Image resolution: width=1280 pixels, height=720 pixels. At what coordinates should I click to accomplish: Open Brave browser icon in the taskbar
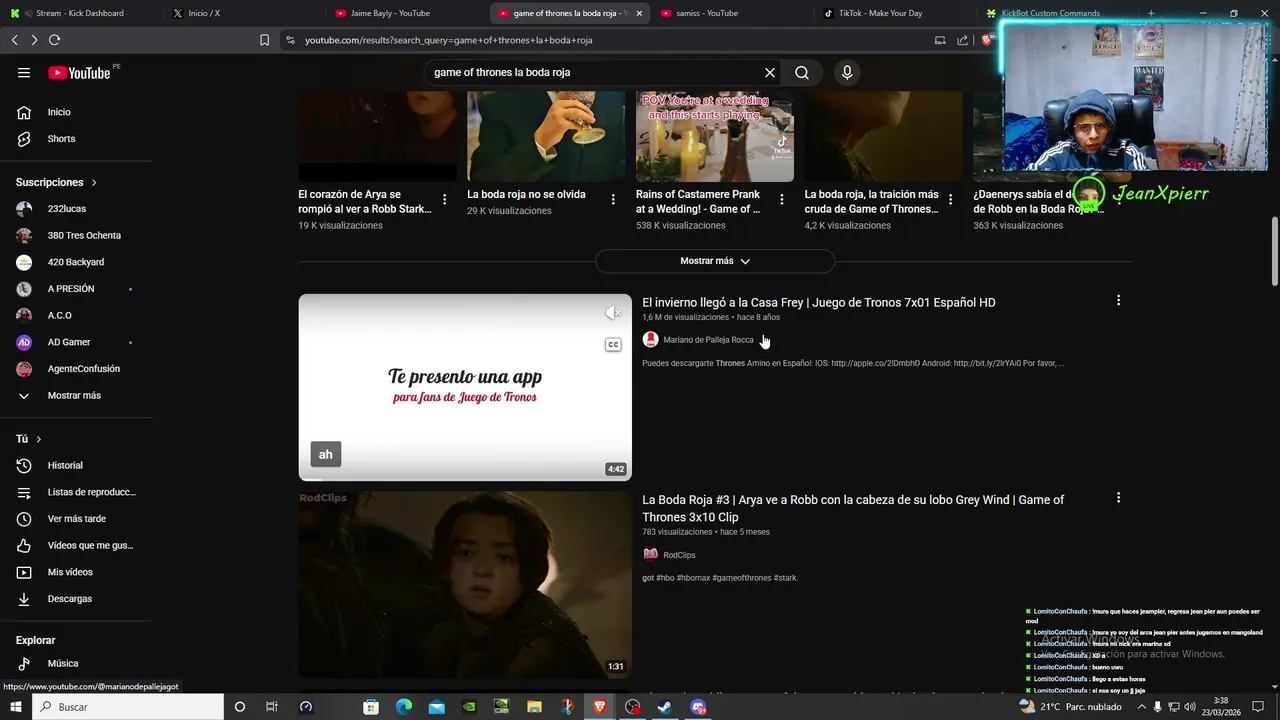tap(600, 707)
